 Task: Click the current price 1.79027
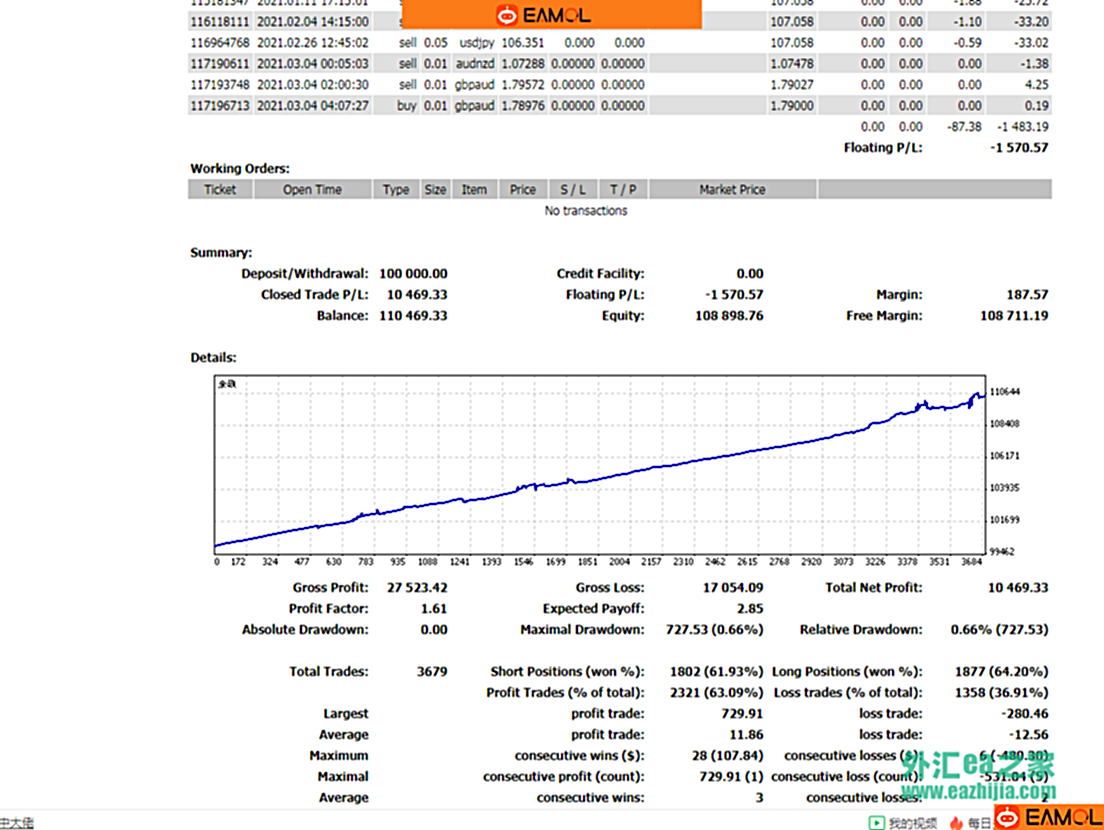[x=792, y=85]
